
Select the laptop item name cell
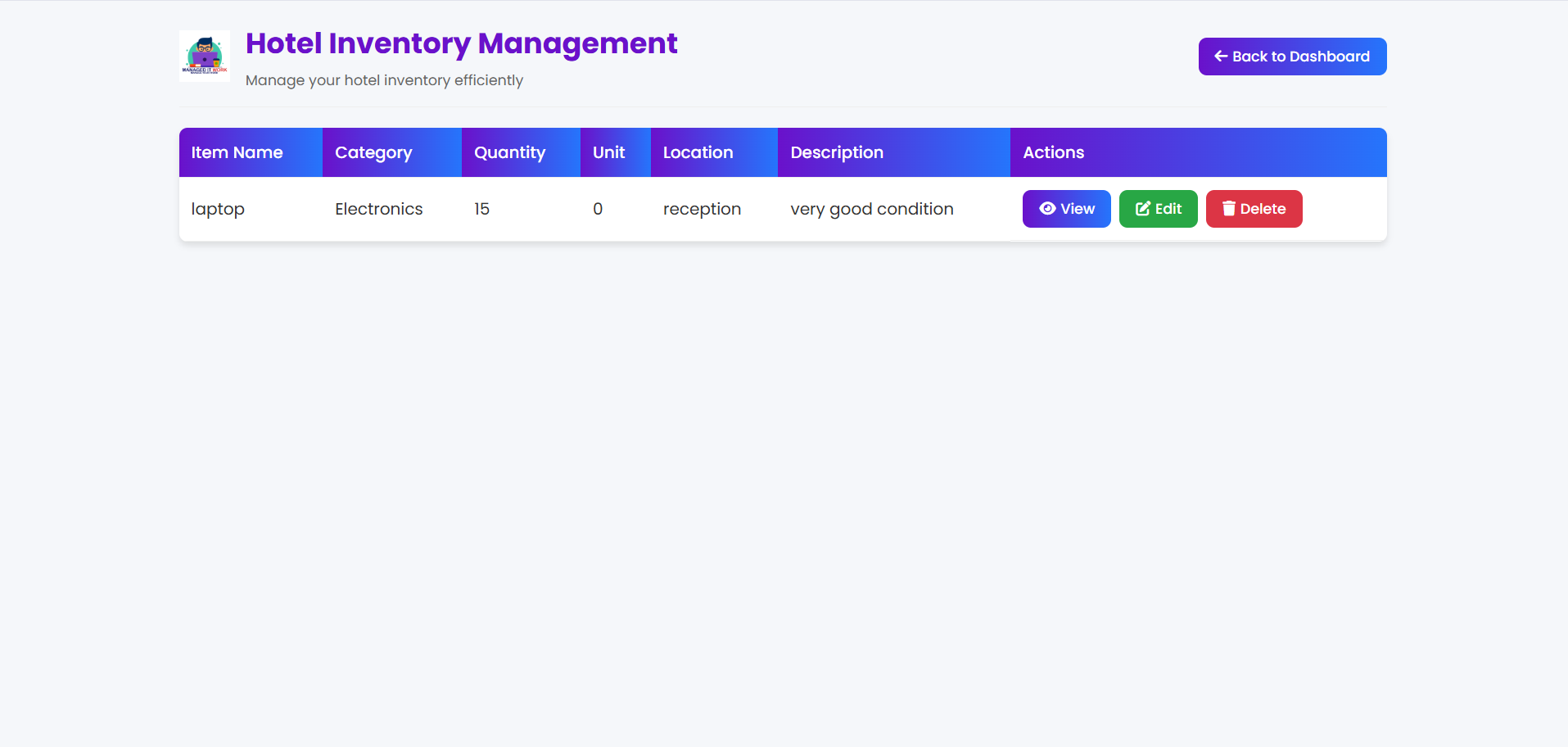[x=217, y=209]
